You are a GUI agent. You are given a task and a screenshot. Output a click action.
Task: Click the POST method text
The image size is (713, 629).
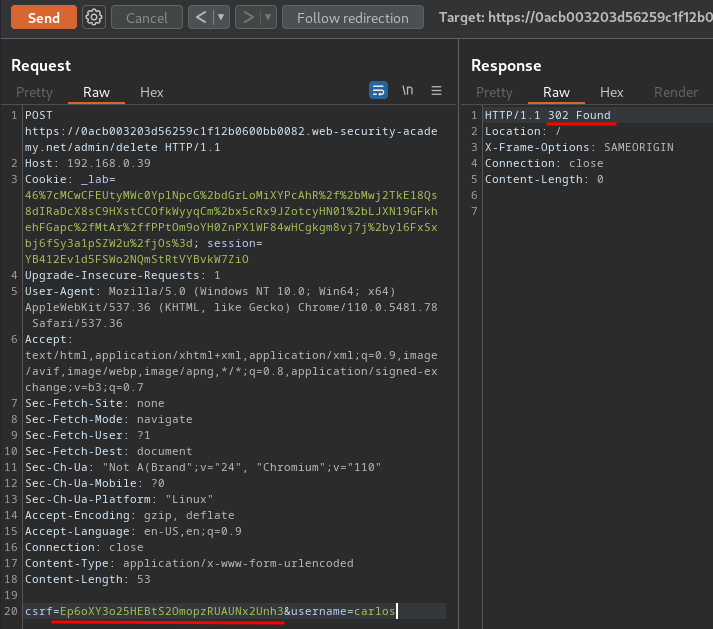39,115
